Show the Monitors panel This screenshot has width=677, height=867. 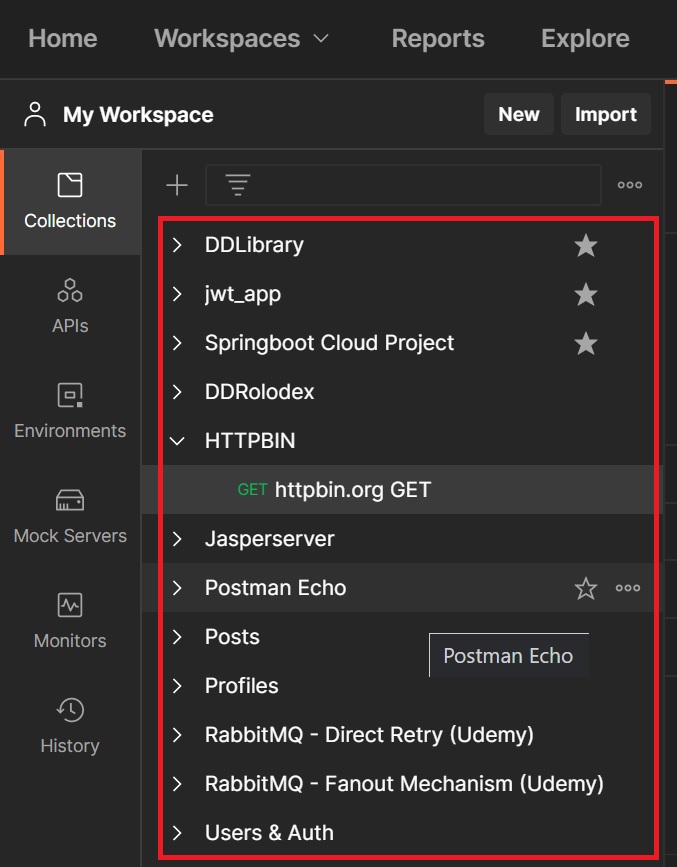point(70,621)
